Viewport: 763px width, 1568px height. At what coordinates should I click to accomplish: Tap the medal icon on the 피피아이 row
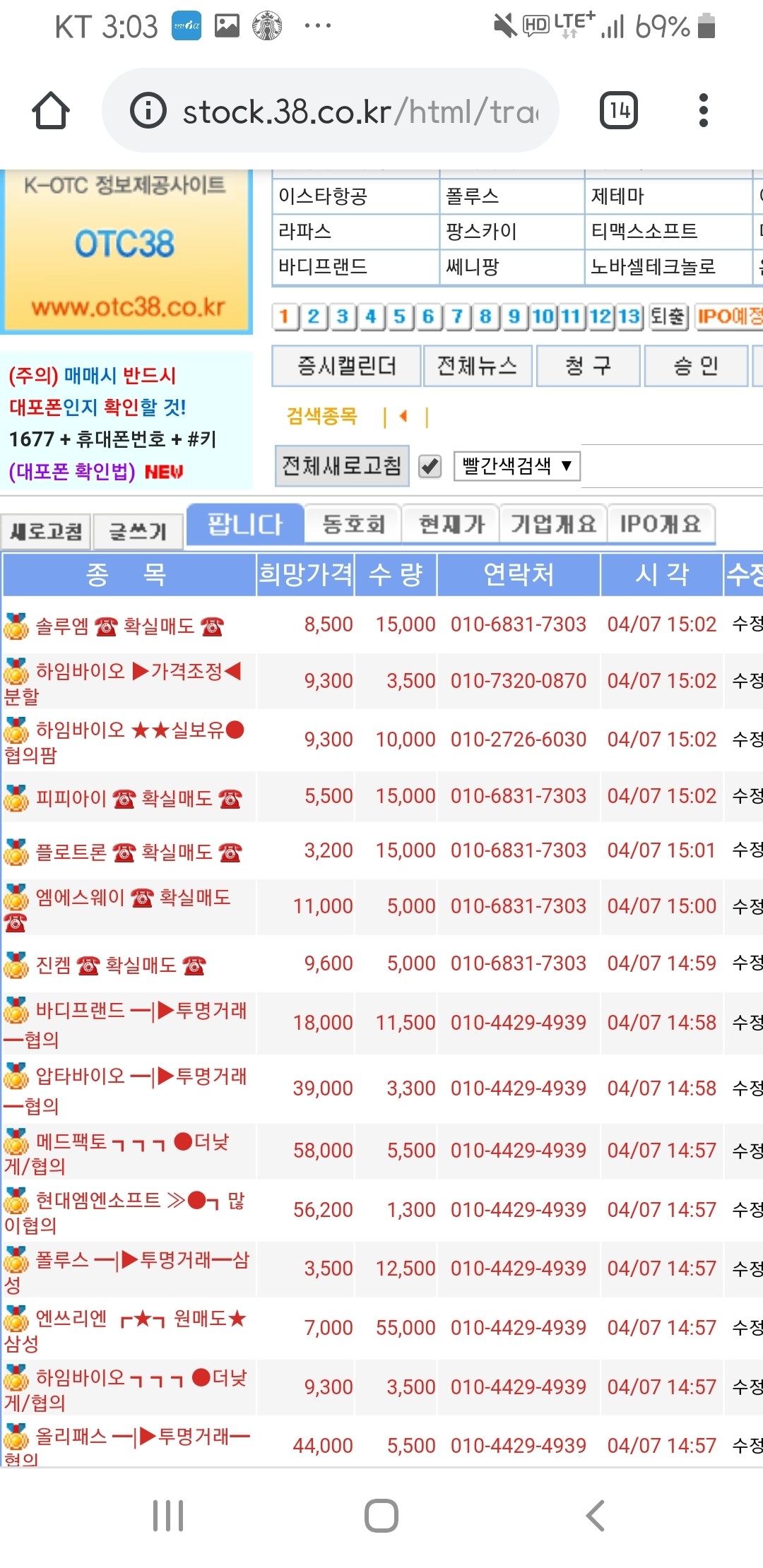16,798
